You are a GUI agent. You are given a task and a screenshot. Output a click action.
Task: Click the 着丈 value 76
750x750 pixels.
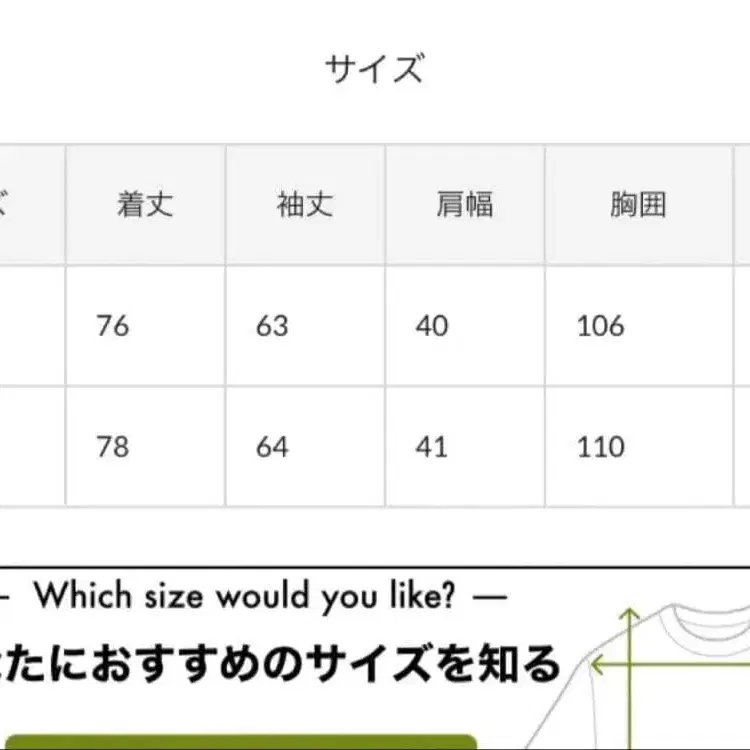[113, 326]
